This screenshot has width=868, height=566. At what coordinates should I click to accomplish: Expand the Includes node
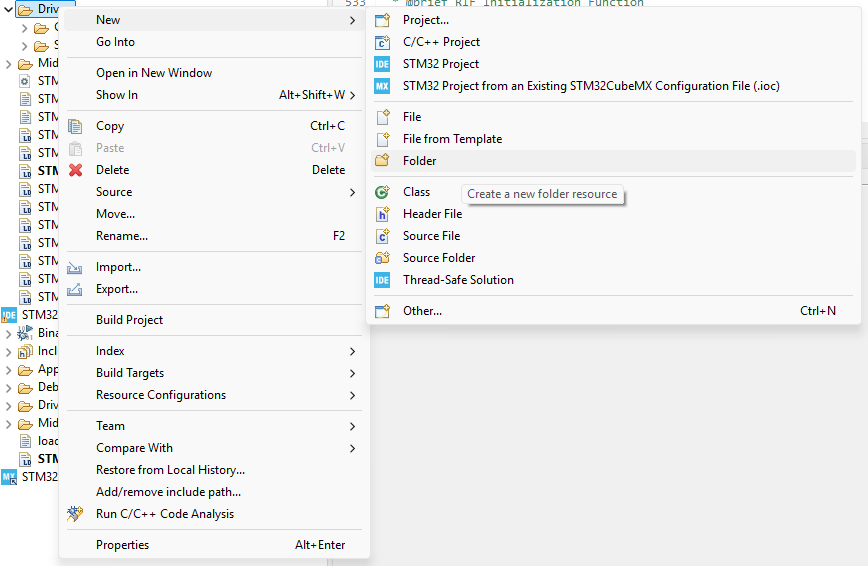coord(8,352)
